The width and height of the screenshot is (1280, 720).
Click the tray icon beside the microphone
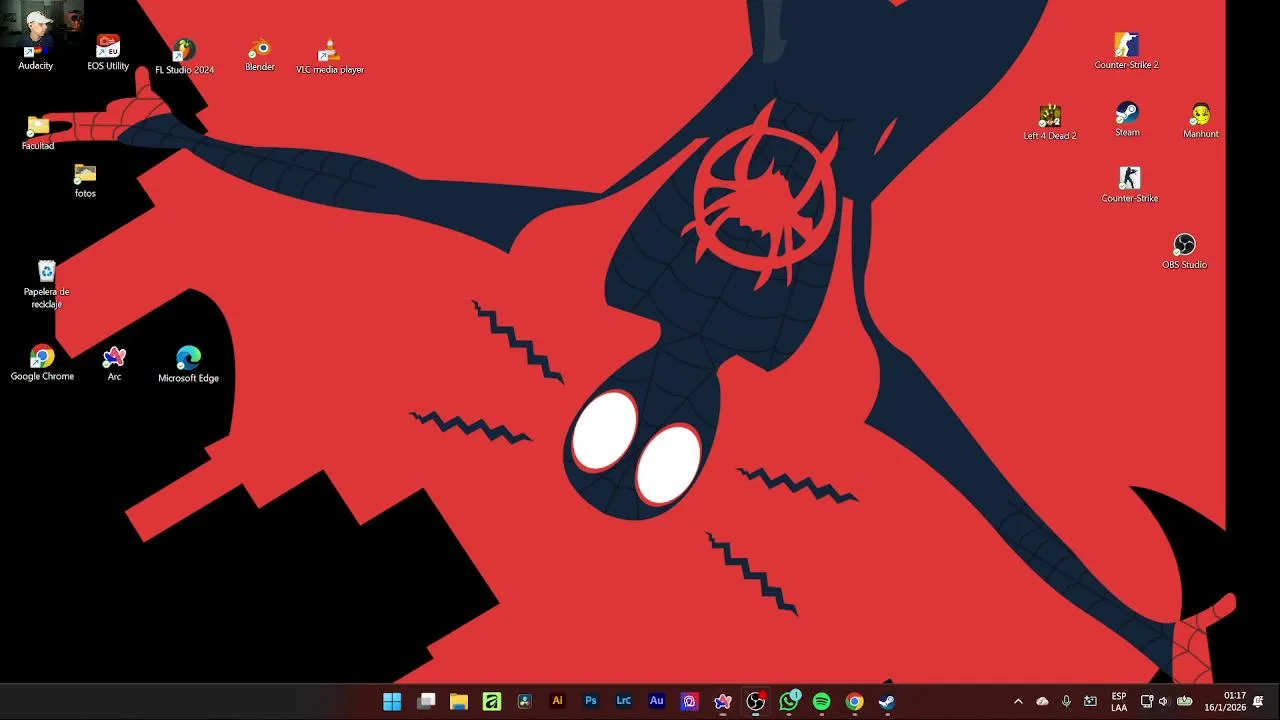coord(1090,702)
